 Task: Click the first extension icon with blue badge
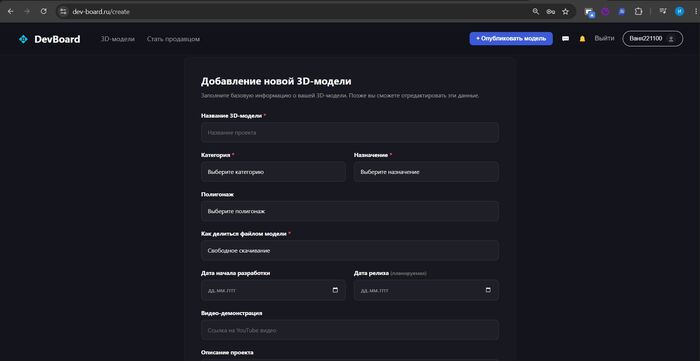pyautogui.click(x=590, y=12)
